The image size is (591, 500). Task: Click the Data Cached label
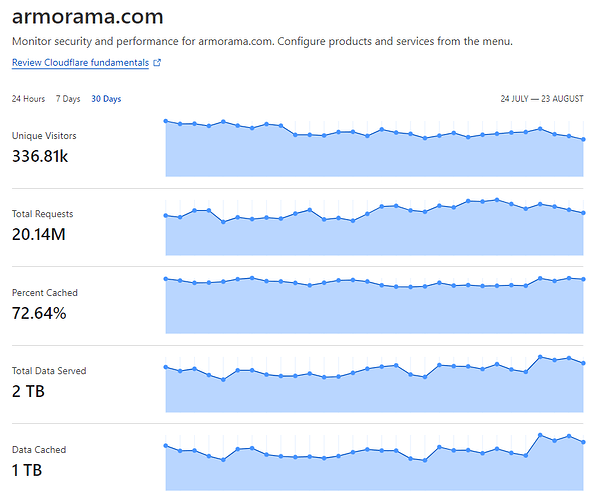(39, 450)
